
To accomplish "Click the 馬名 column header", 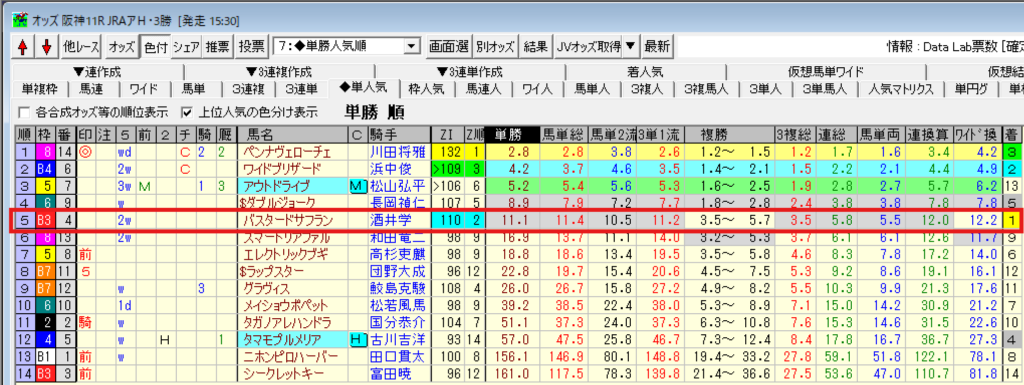I will click(293, 135).
